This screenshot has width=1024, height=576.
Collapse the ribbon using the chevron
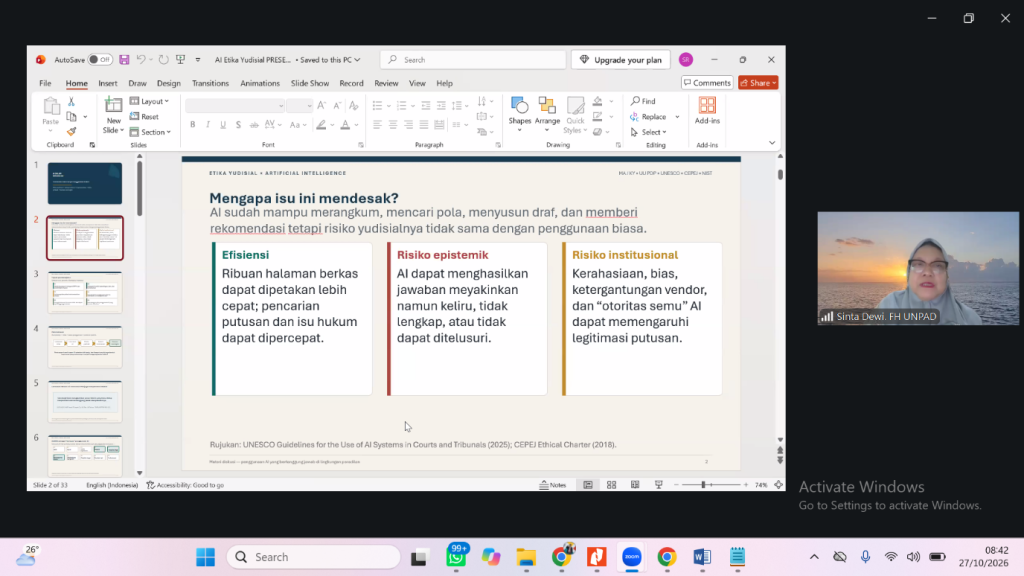[x=772, y=143]
